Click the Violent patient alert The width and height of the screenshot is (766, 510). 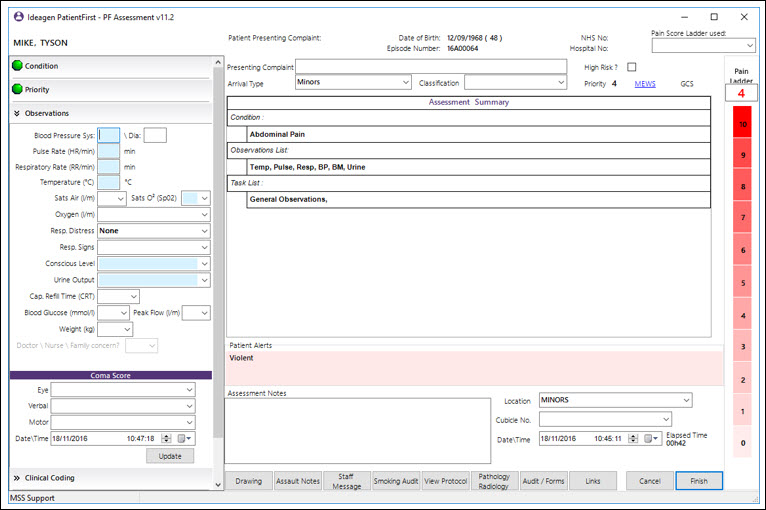tap(241, 358)
